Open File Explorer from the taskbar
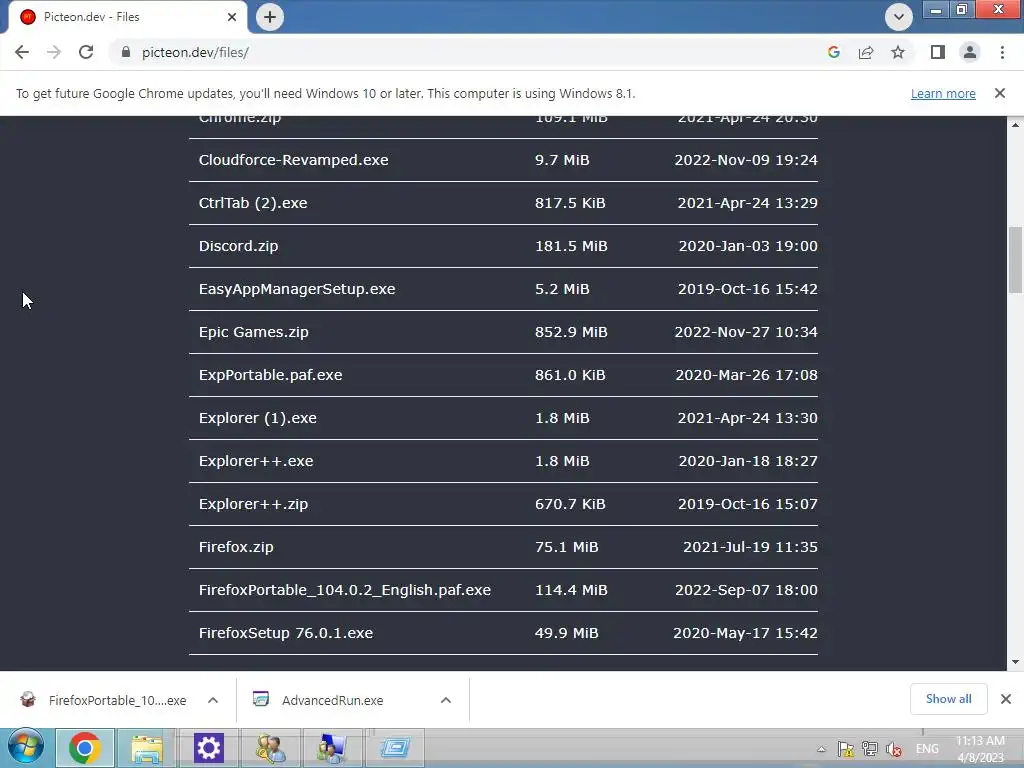The image size is (1024, 768). coord(146,748)
